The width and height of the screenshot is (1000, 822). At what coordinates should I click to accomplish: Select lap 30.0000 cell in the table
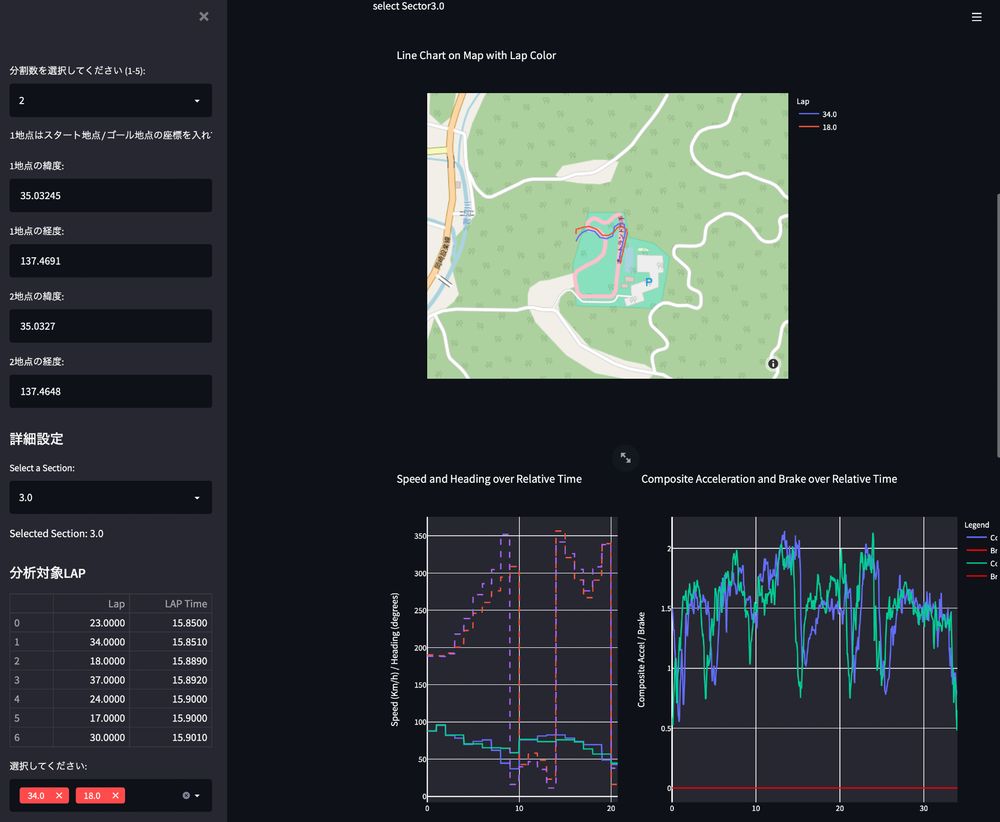[91, 737]
